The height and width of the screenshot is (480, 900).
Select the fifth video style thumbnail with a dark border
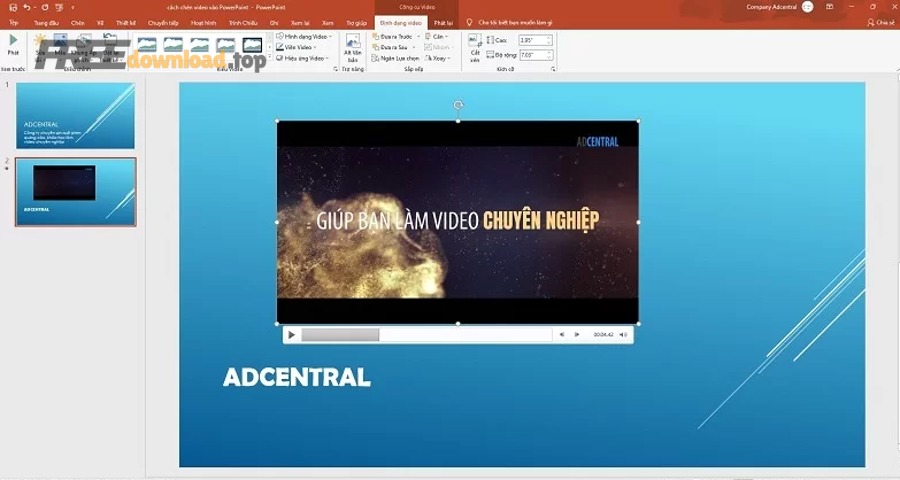coord(252,45)
